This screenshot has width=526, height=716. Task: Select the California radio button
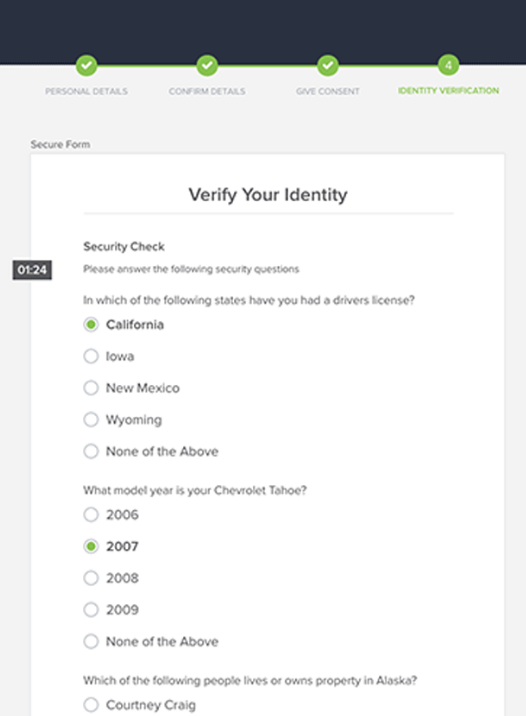coord(91,325)
